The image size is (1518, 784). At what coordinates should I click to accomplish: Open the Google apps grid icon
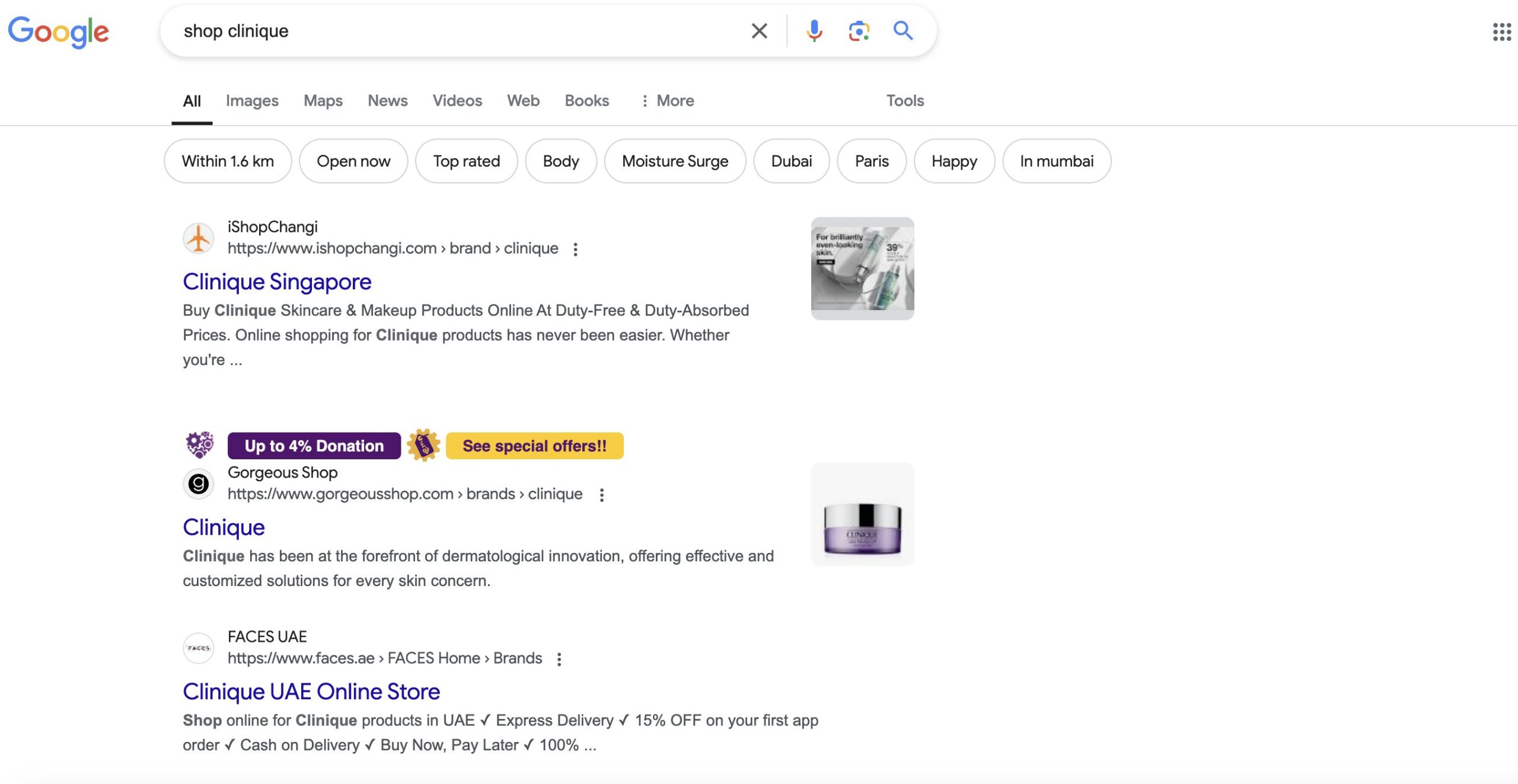(x=1501, y=32)
